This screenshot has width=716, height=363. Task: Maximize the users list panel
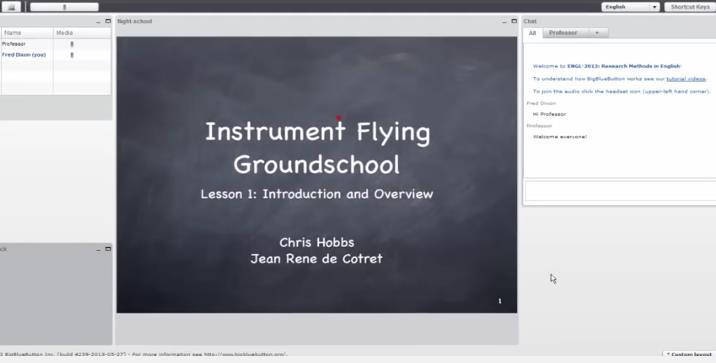(x=108, y=21)
